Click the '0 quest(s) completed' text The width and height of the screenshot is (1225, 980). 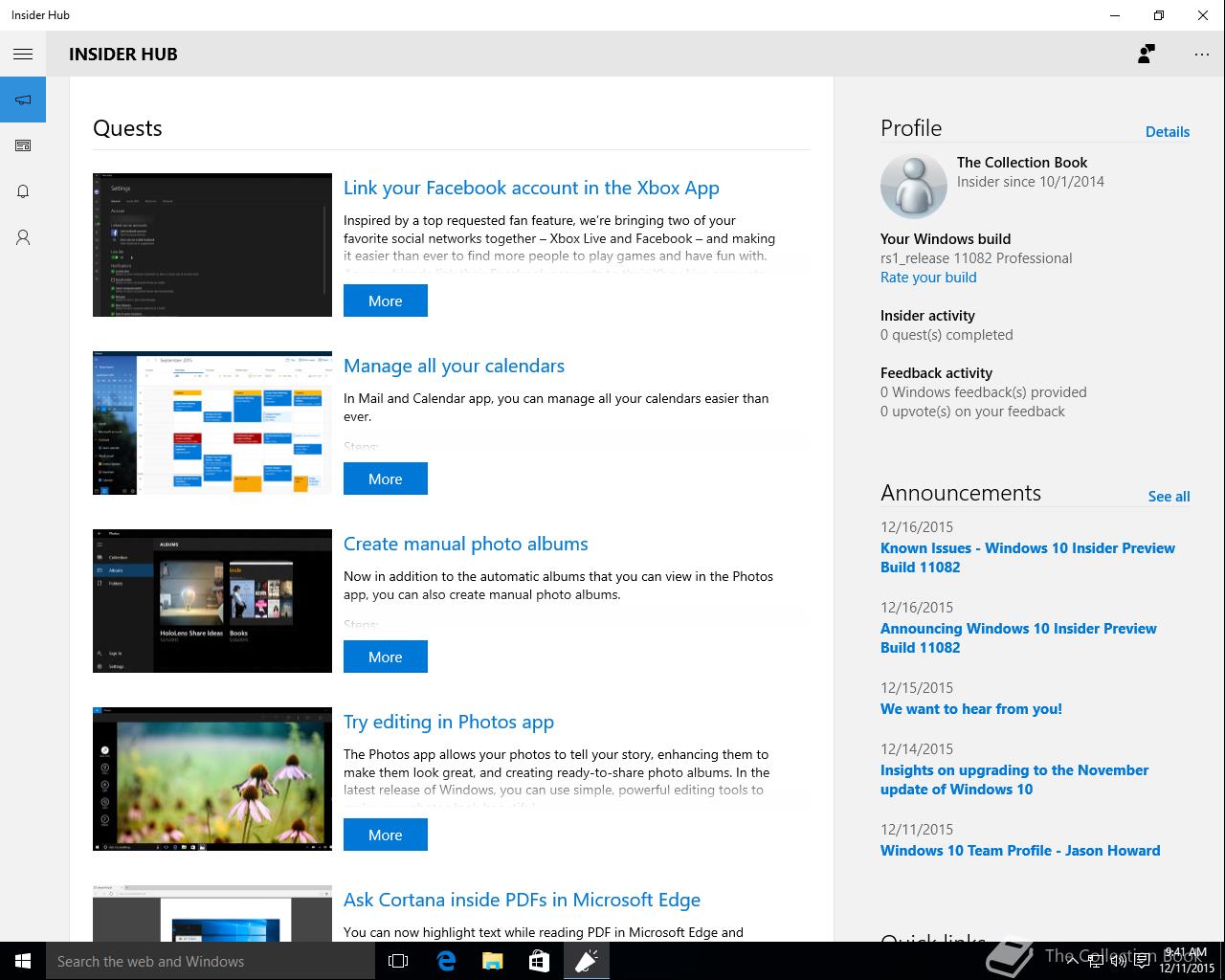[x=947, y=335]
